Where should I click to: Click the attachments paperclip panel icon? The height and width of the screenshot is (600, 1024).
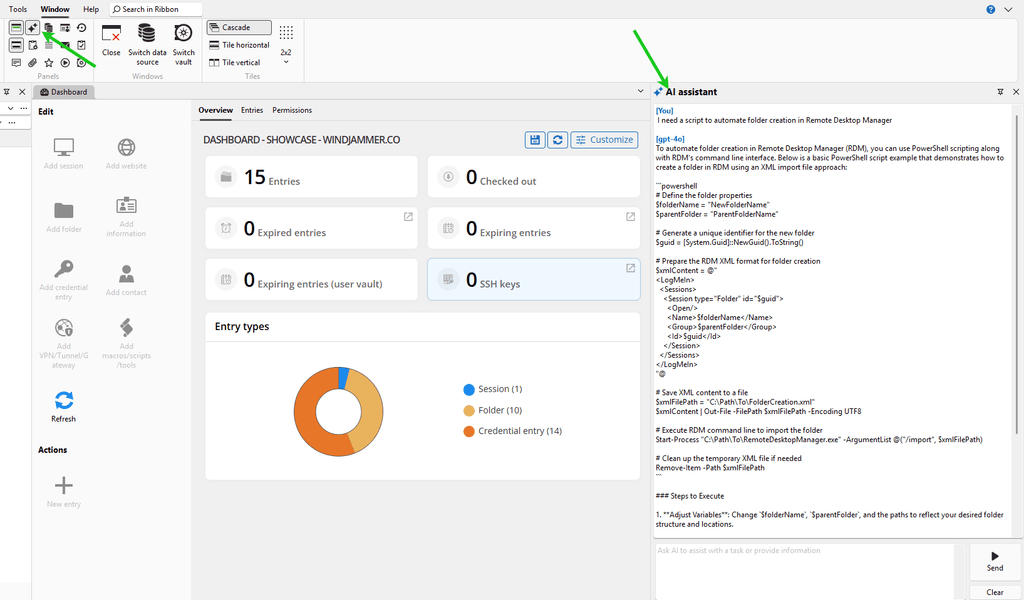[x=32, y=63]
